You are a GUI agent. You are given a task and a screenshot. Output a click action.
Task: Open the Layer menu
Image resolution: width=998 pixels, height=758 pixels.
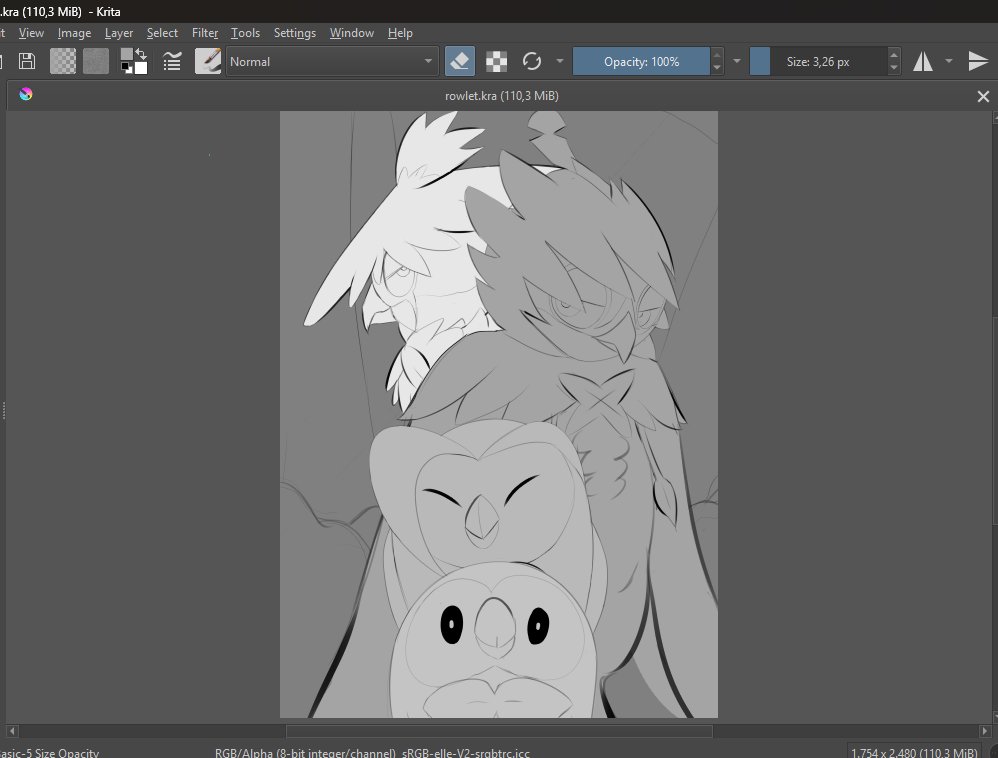click(119, 33)
